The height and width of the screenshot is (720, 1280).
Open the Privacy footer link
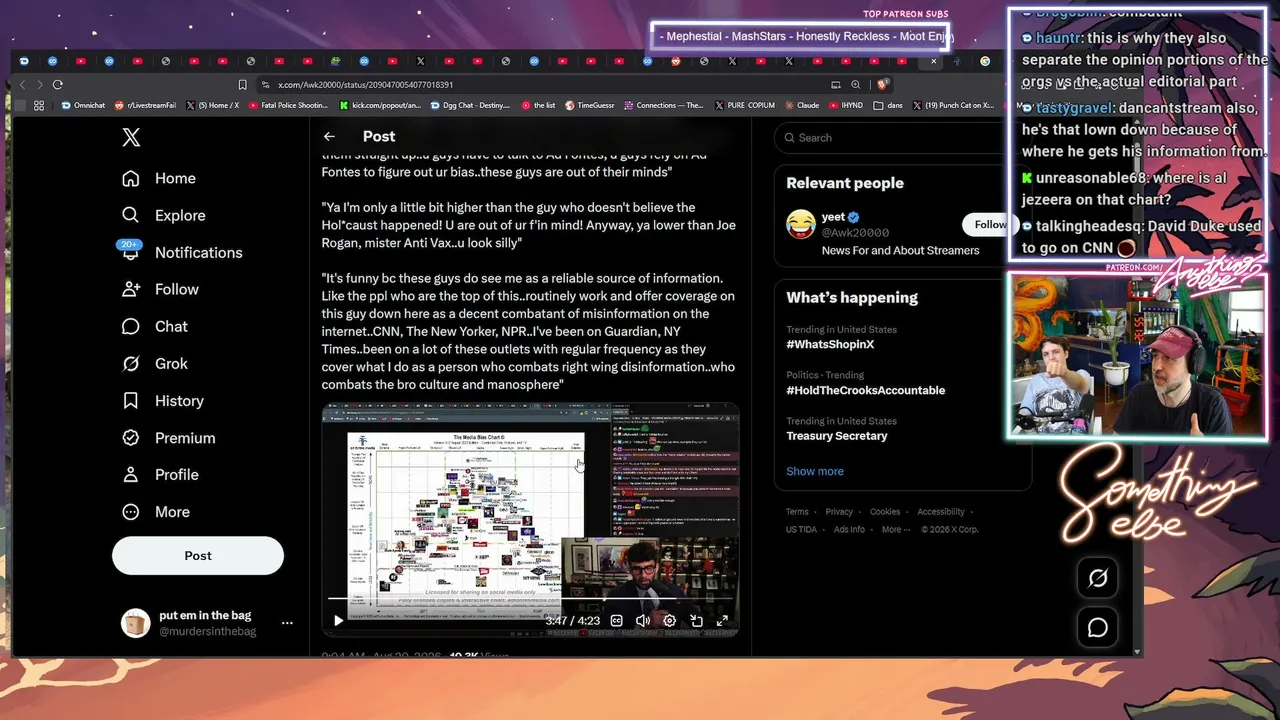point(839,512)
